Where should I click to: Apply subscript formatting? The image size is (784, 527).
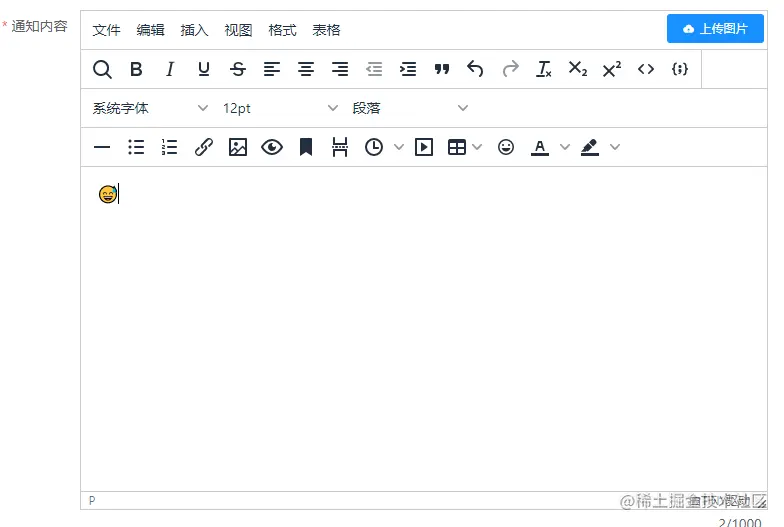578,69
